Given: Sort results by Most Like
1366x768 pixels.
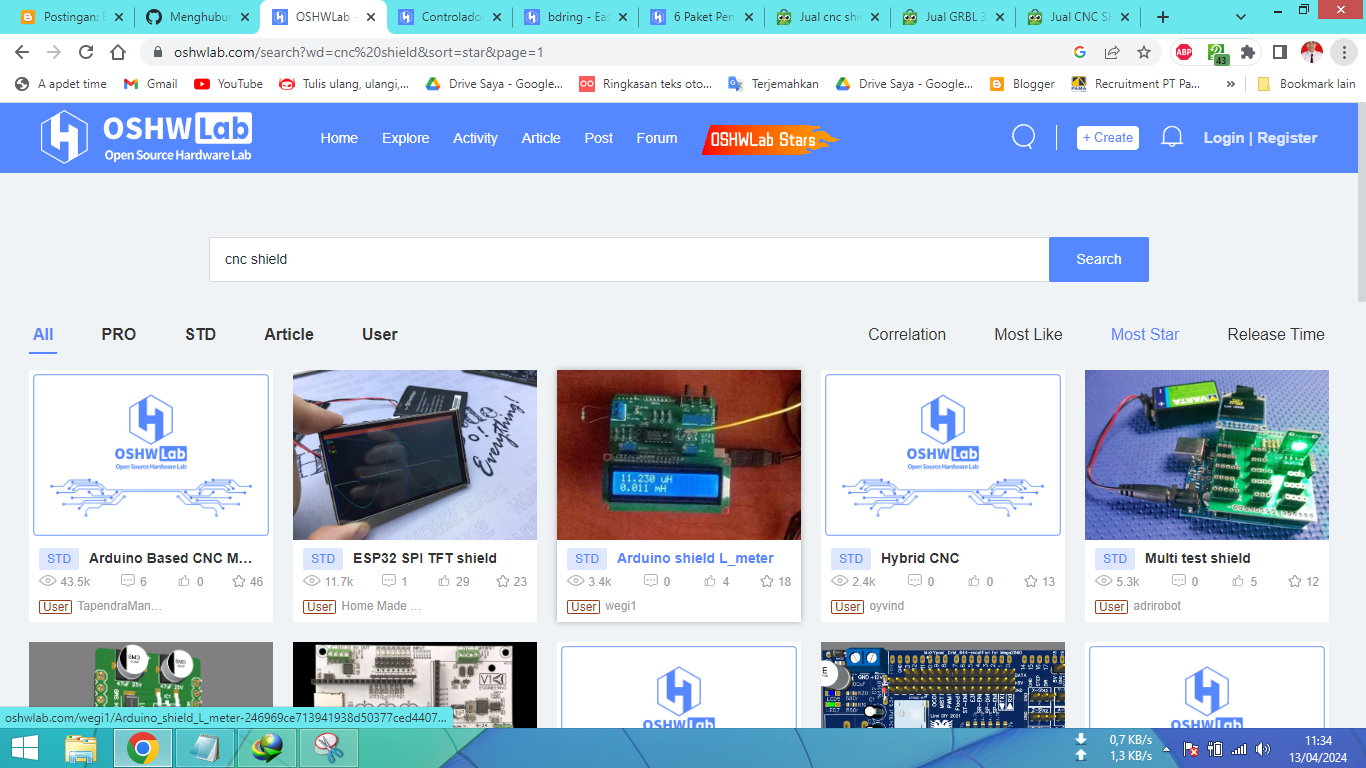Looking at the screenshot, I should pos(1028,334).
